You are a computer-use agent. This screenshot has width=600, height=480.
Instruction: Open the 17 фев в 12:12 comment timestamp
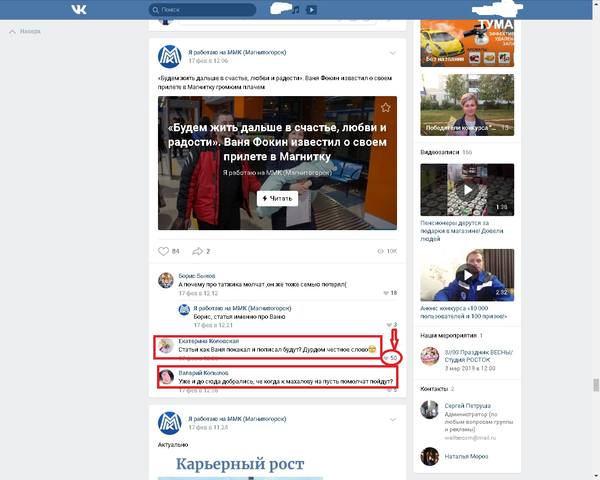click(x=198, y=293)
